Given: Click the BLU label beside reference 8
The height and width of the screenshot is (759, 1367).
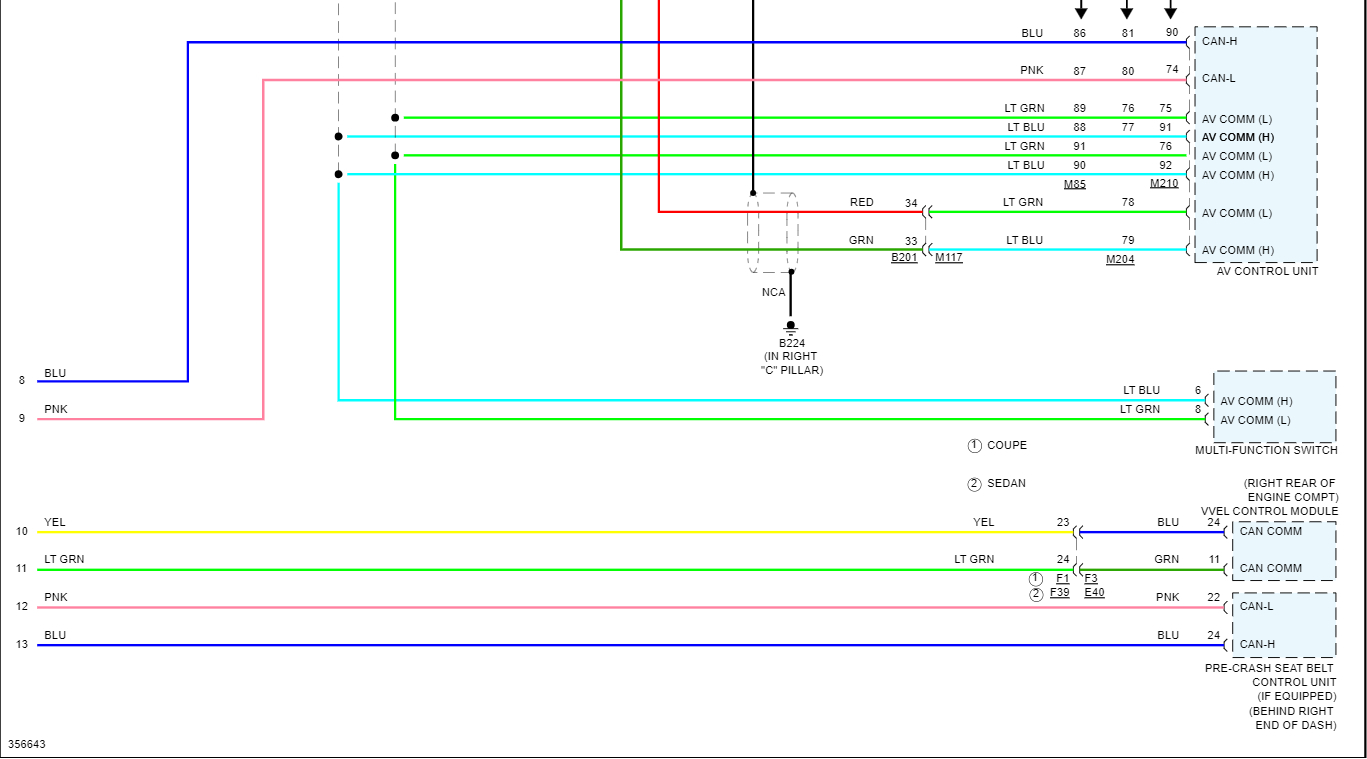Looking at the screenshot, I should point(55,374).
